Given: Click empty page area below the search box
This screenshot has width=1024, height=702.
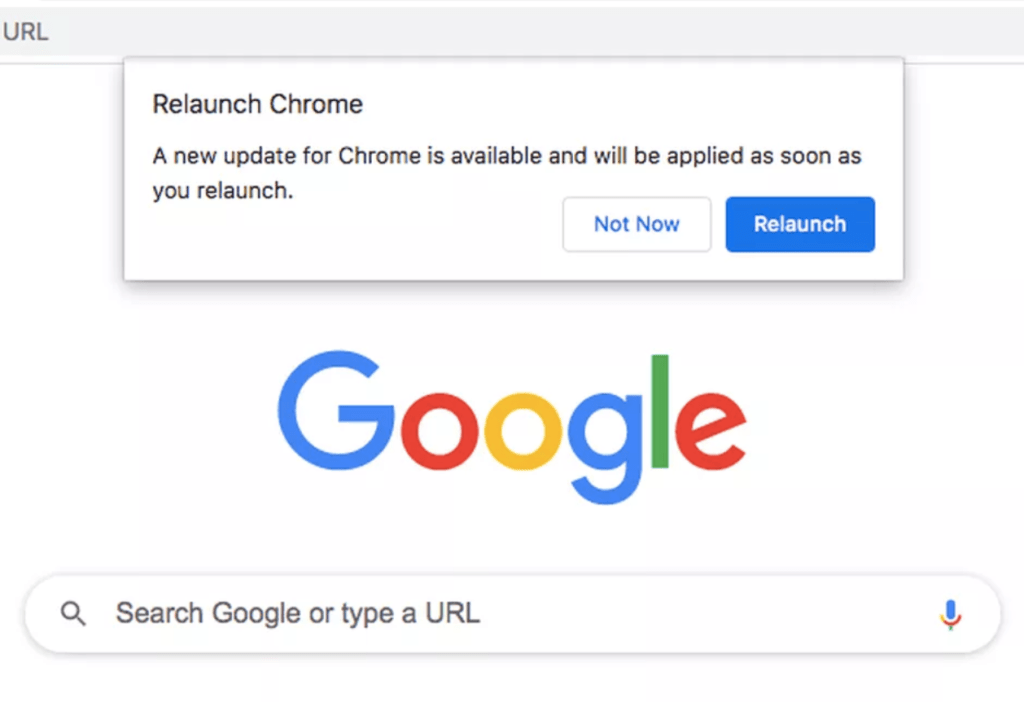Looking at the screenshot, I should point(512,680).
